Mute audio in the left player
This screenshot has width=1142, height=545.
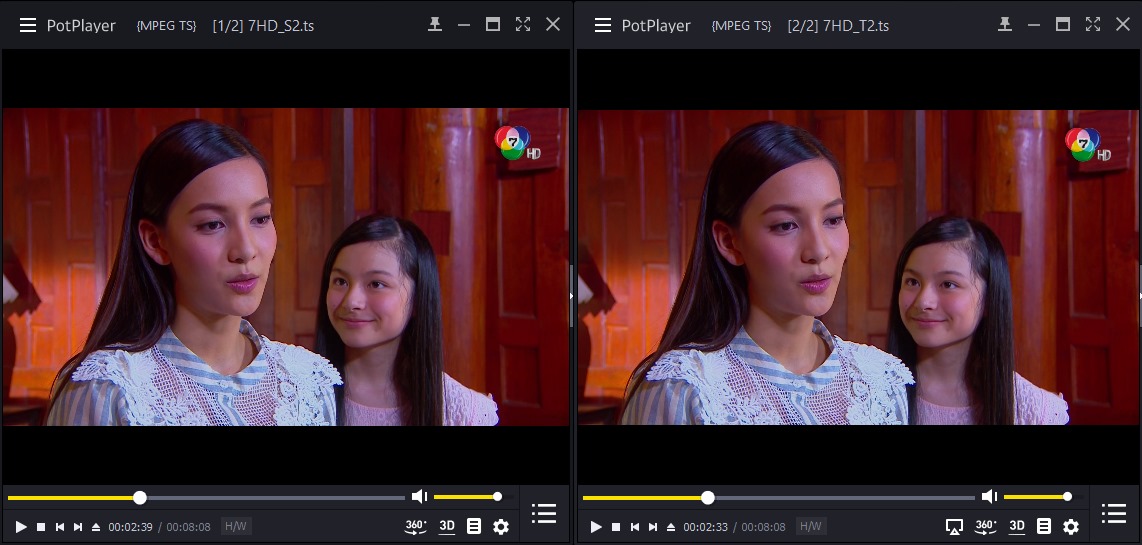click(419, 497)
